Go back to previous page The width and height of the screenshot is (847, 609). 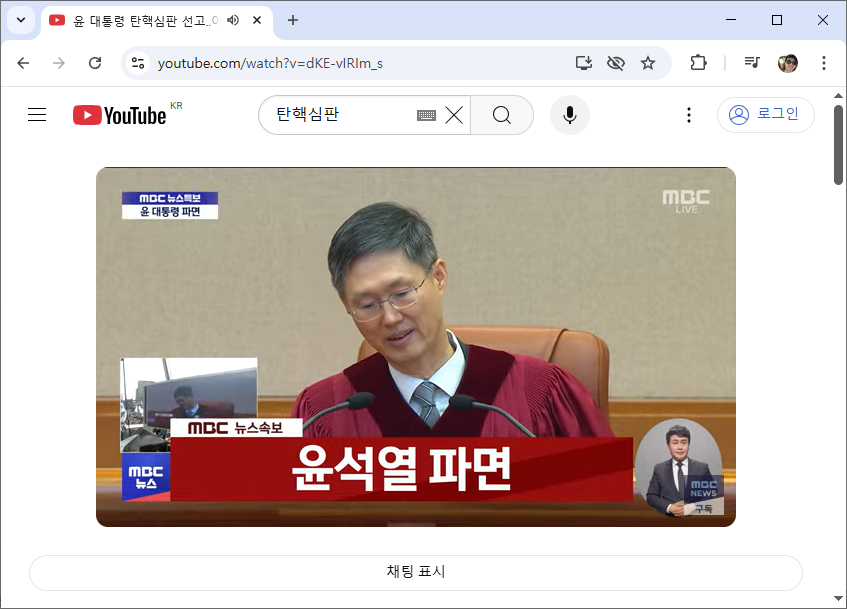point(23,63)
